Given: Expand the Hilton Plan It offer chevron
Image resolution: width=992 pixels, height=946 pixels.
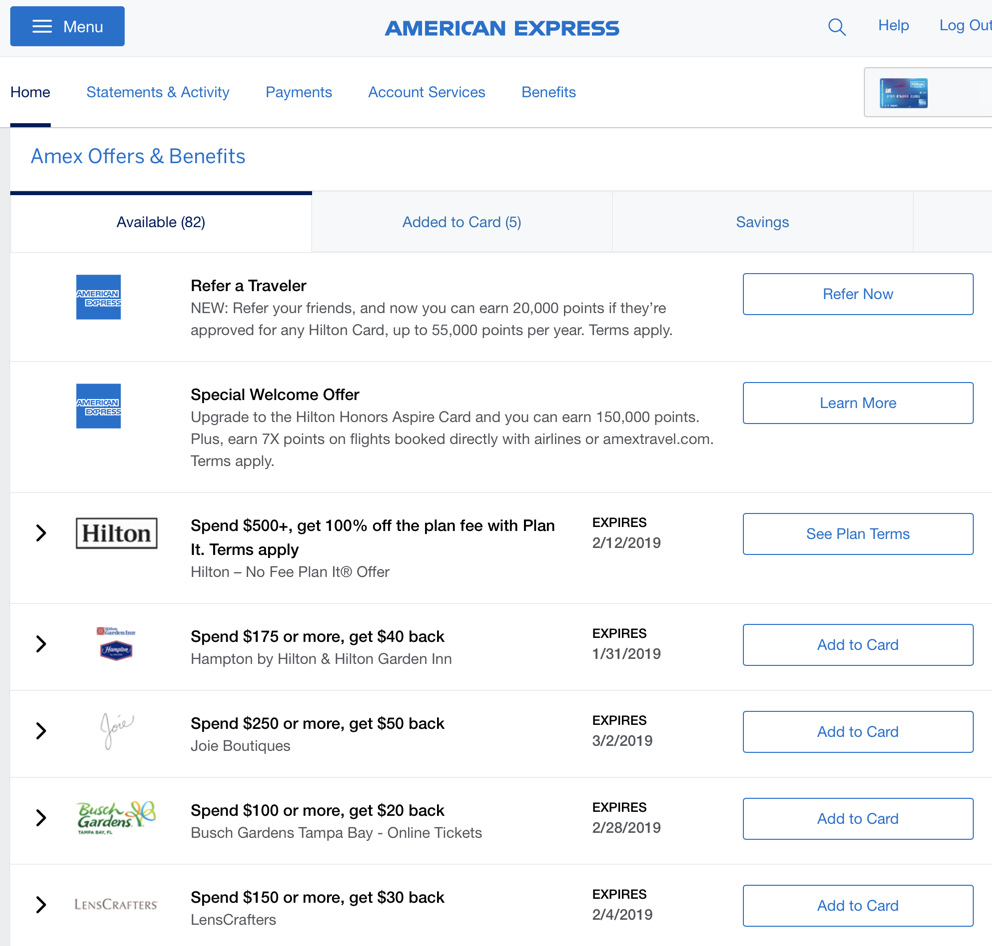Looking at the screenshot, I should pos(41,533).
